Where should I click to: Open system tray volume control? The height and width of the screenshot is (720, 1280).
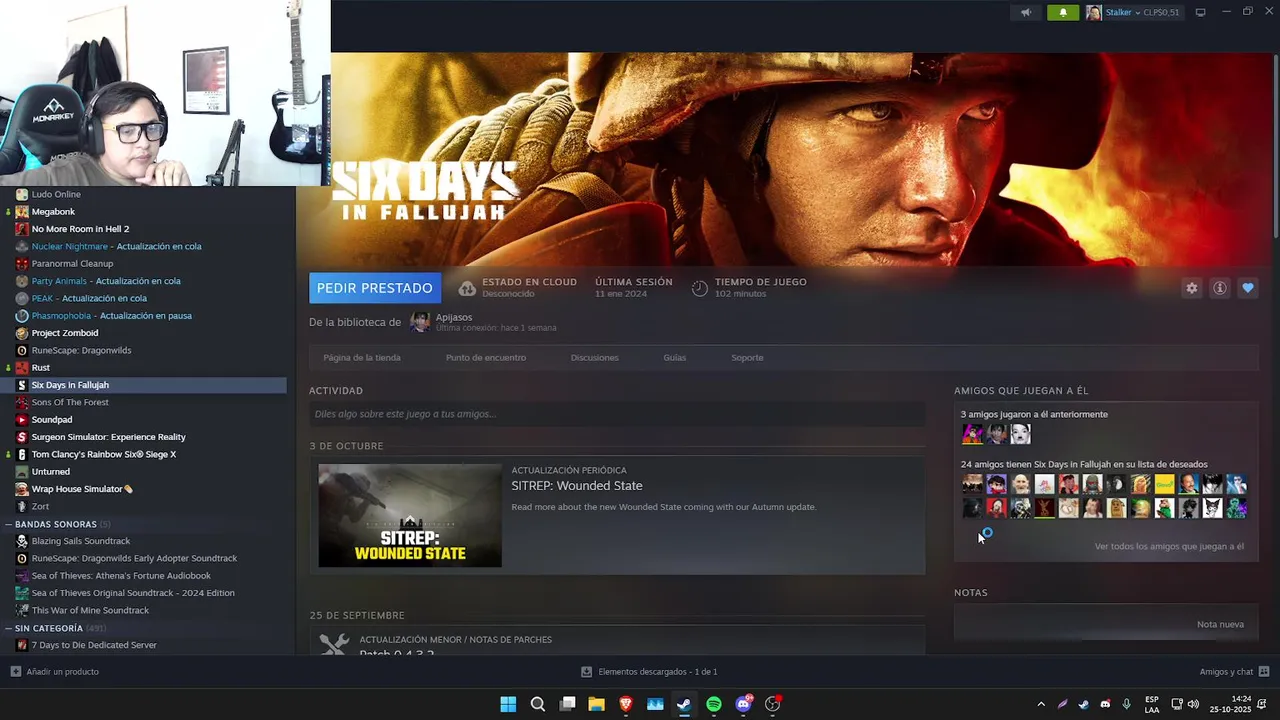point(1192,704)
